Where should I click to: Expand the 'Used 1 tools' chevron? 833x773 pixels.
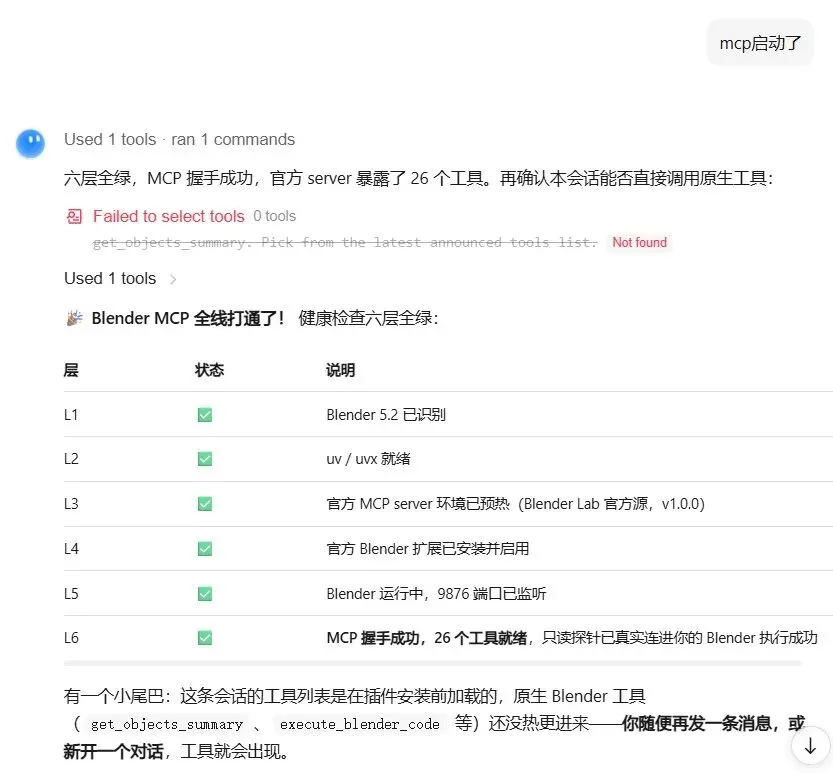point(173,279)
